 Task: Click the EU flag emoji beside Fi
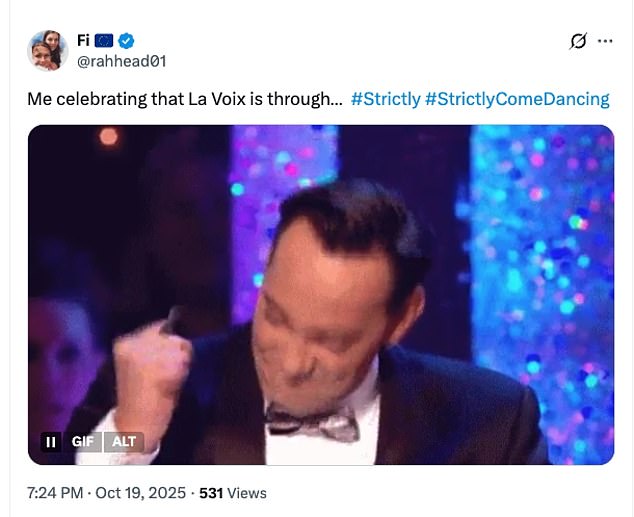click(x=105, y=40)
